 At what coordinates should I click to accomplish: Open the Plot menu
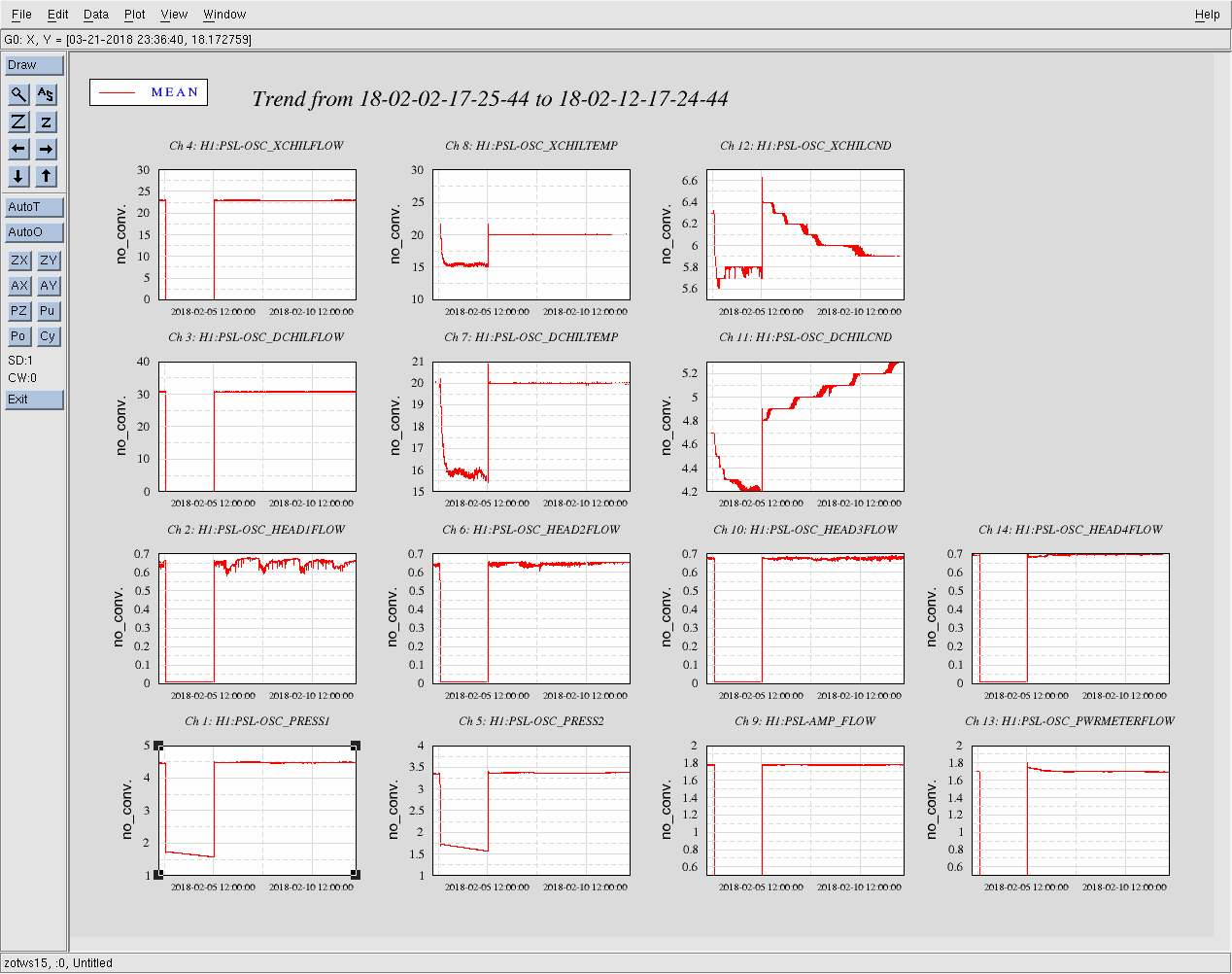tap(135, 15)
